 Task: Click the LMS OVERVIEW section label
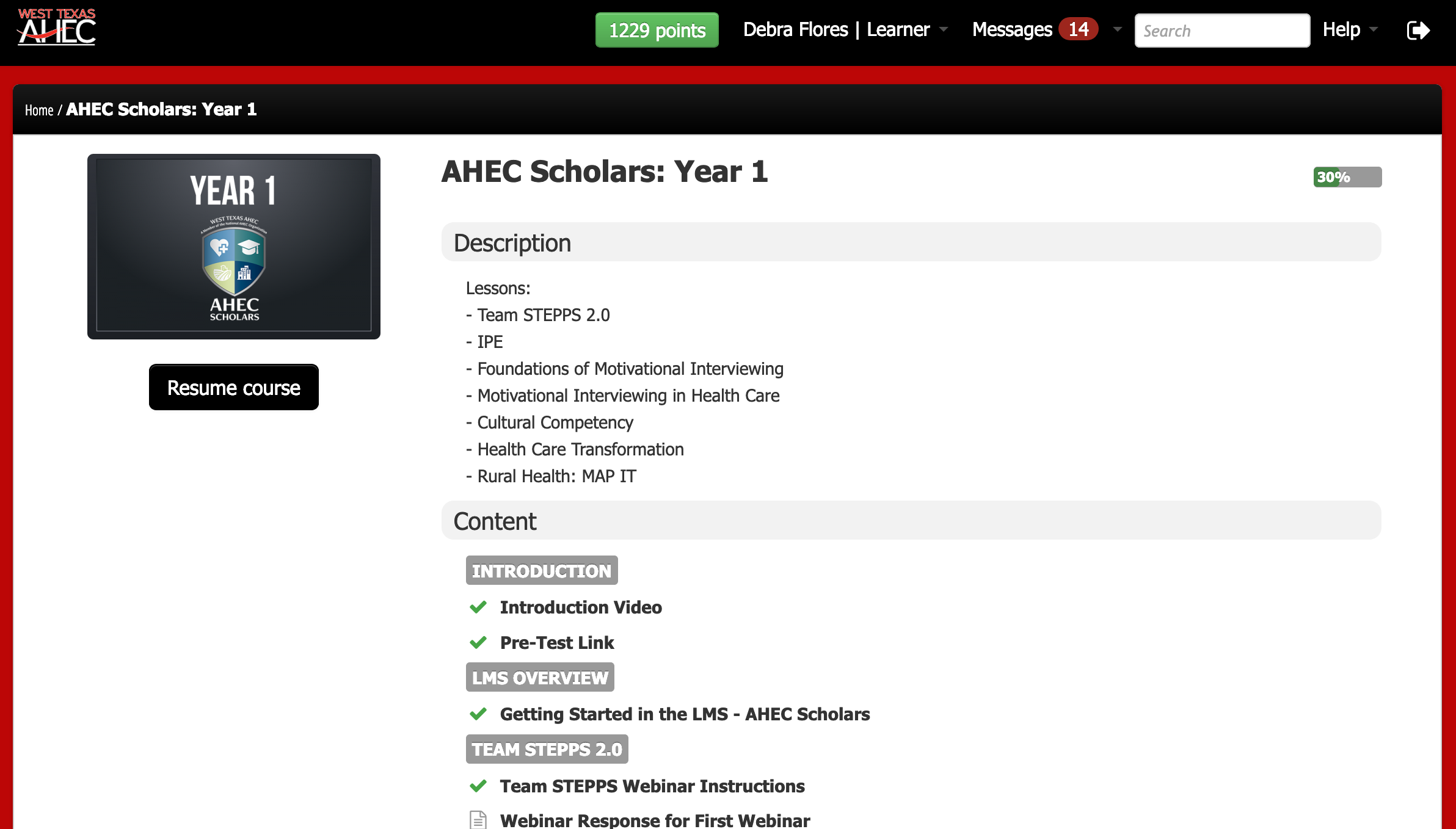point(540,677)
